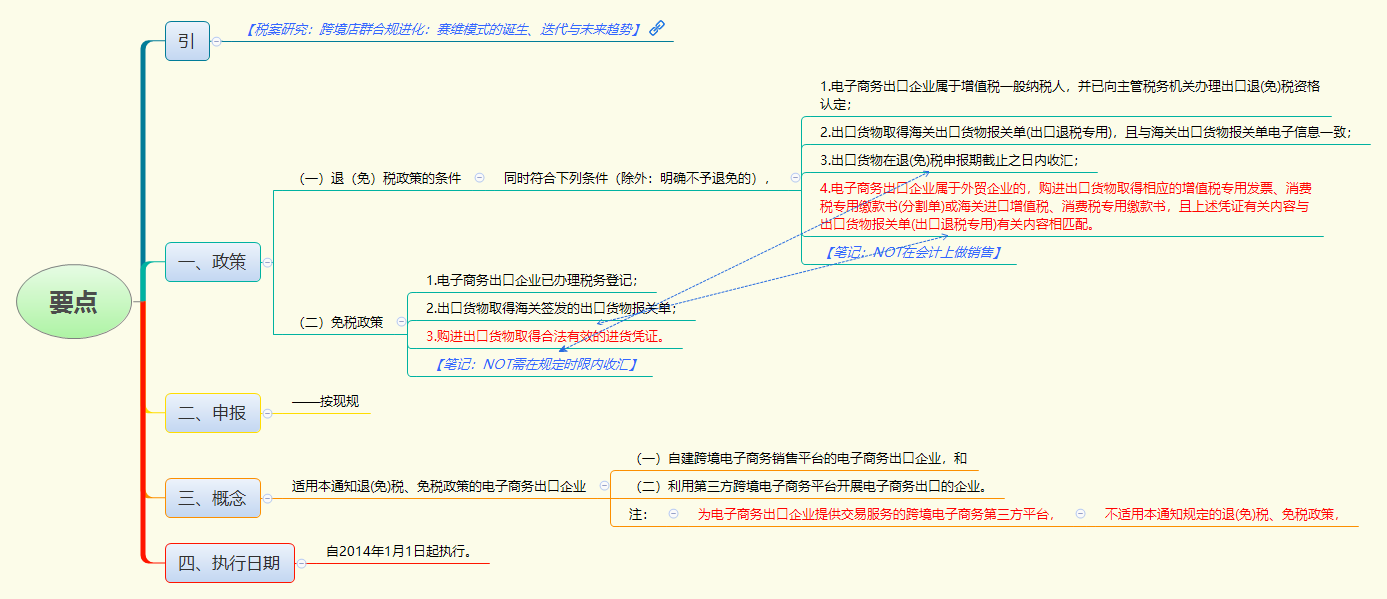Select condition 3.出口货物在退(免)税申报期截止之日内收汇
Image resolution: width=1387 pixels, height=599 pixels.
click(x=948, y=159)
